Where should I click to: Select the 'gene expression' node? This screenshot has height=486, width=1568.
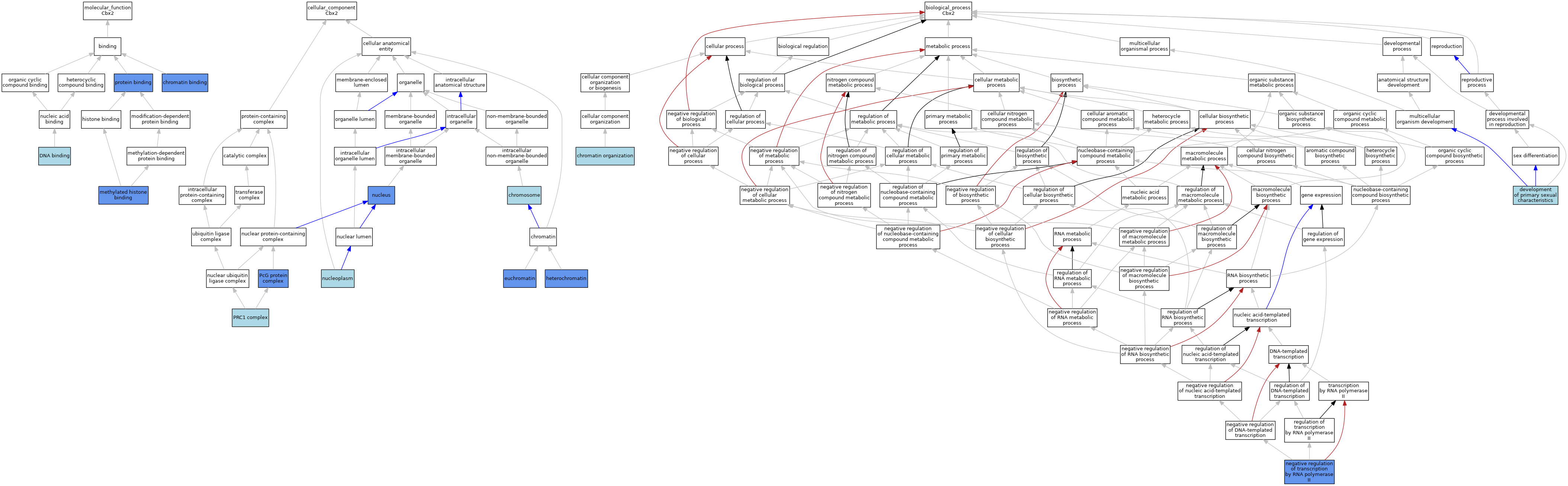pos(1321,195)
